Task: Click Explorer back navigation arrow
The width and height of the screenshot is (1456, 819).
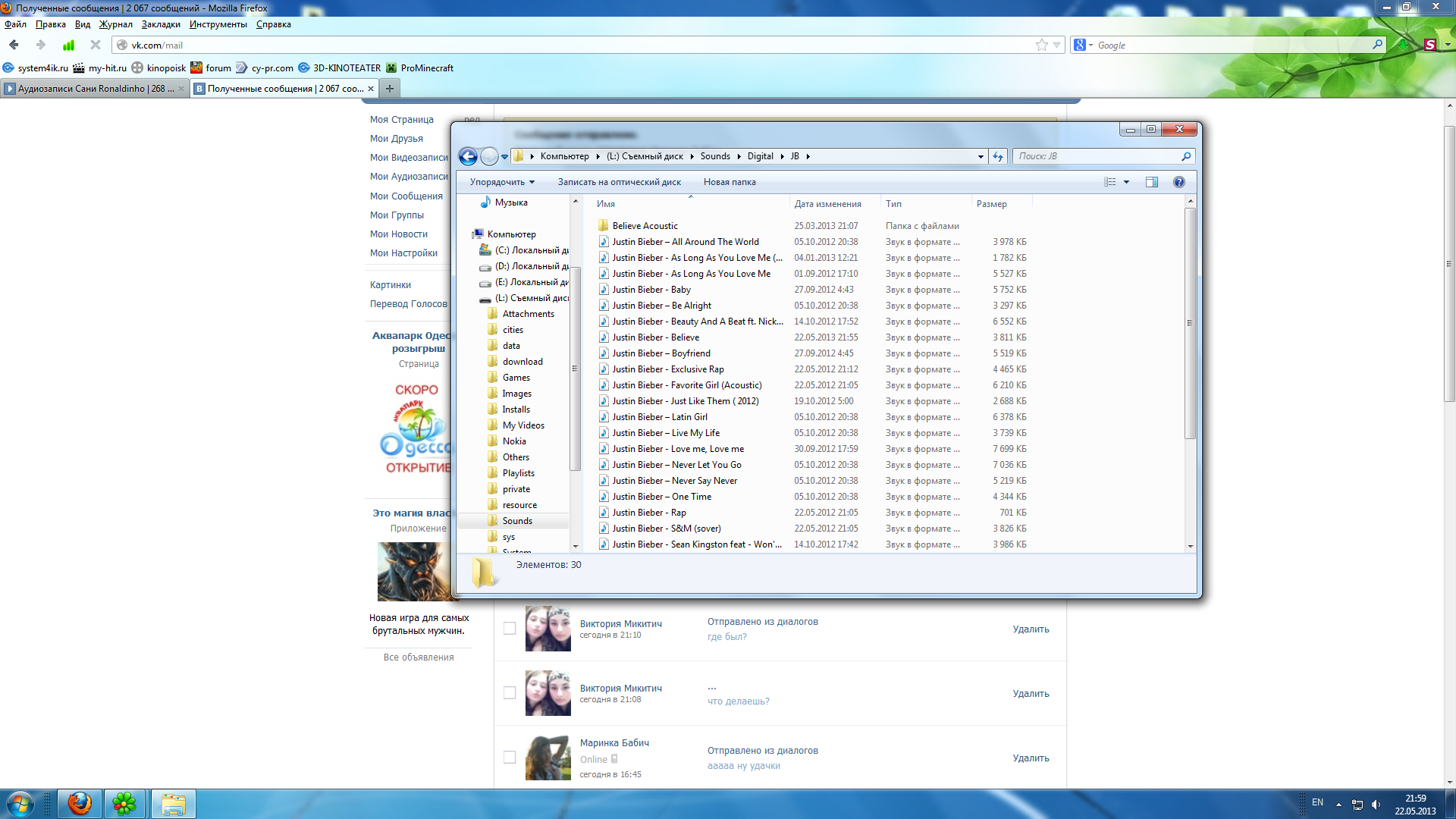Action: pos(468,156)
